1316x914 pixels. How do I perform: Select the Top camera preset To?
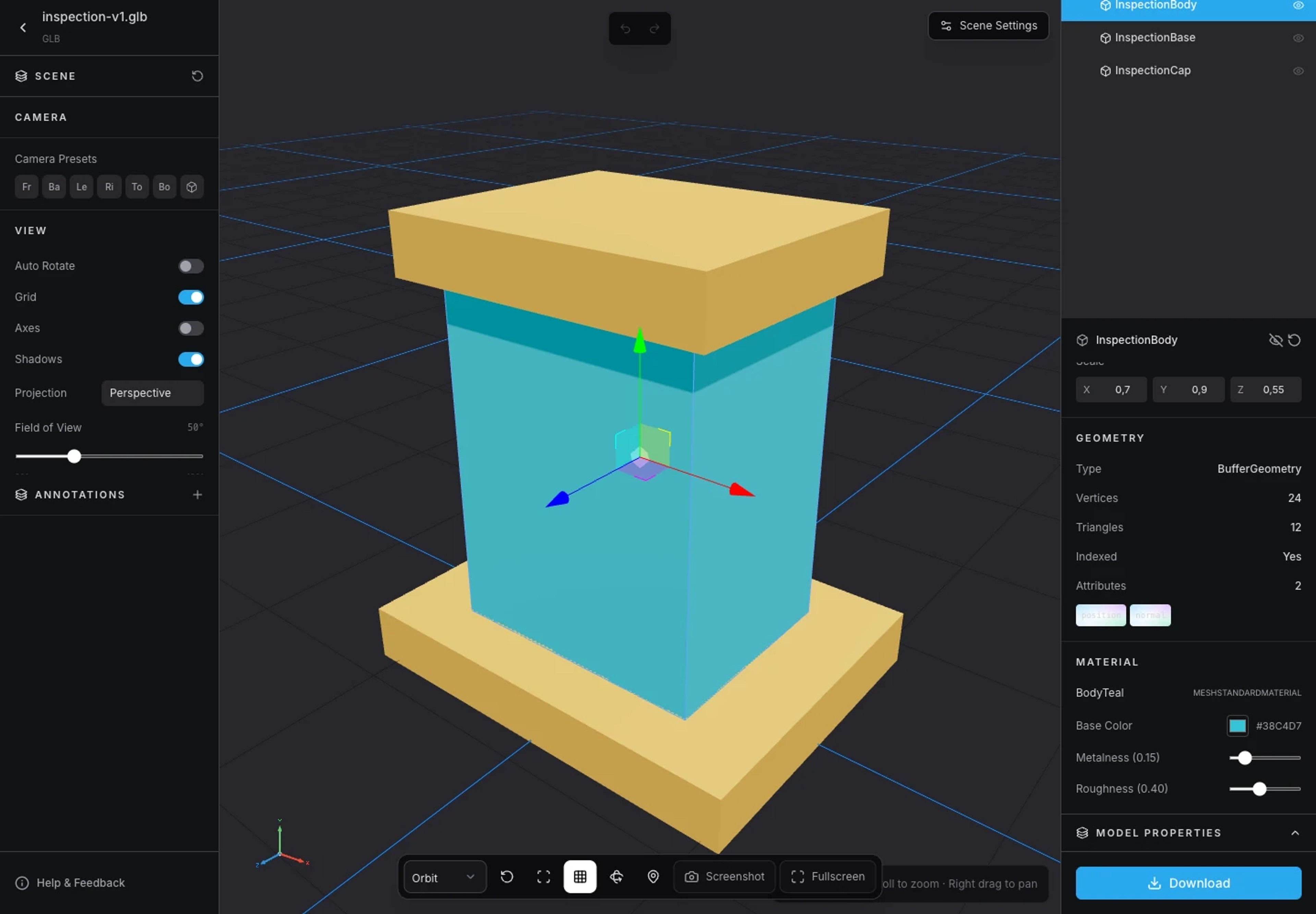[x=137, y=187]
